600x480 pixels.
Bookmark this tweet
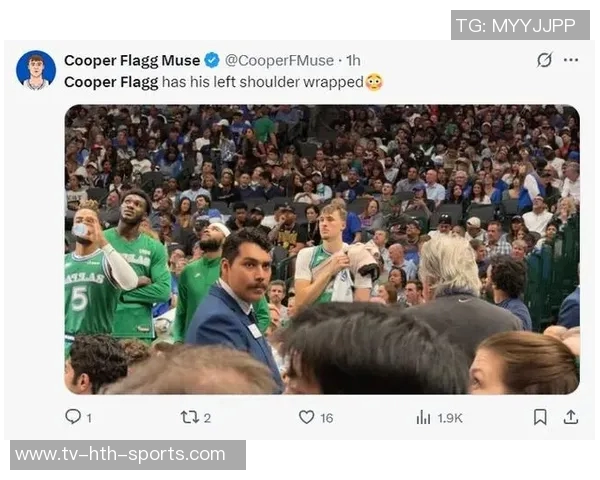click(x=540, y=417)
